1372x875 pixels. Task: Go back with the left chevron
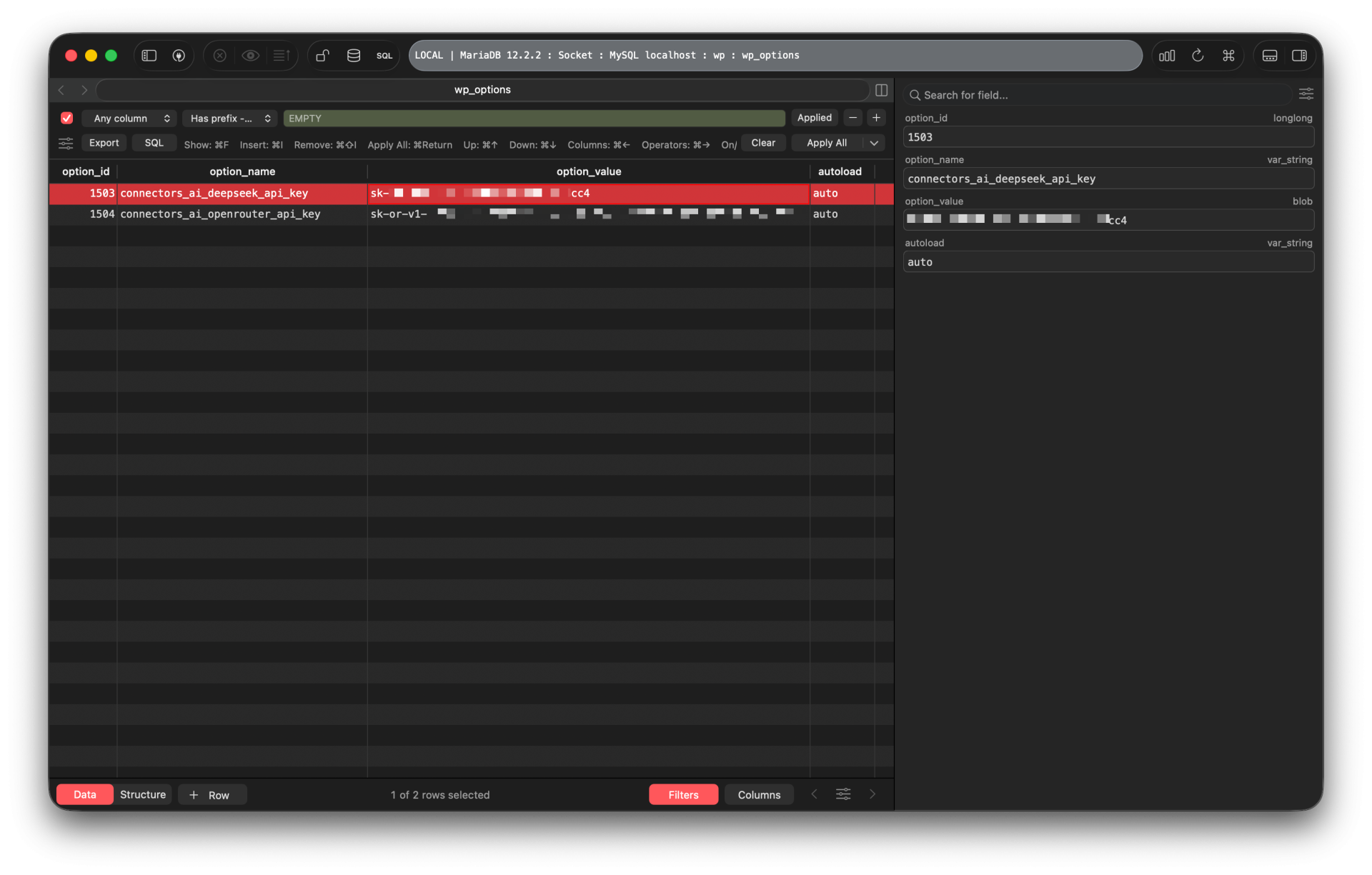coord(61,90)
